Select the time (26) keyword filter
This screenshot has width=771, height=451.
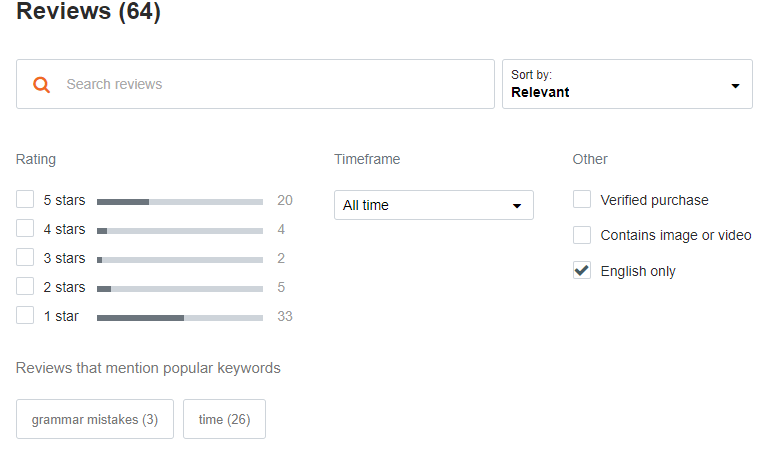224,419
